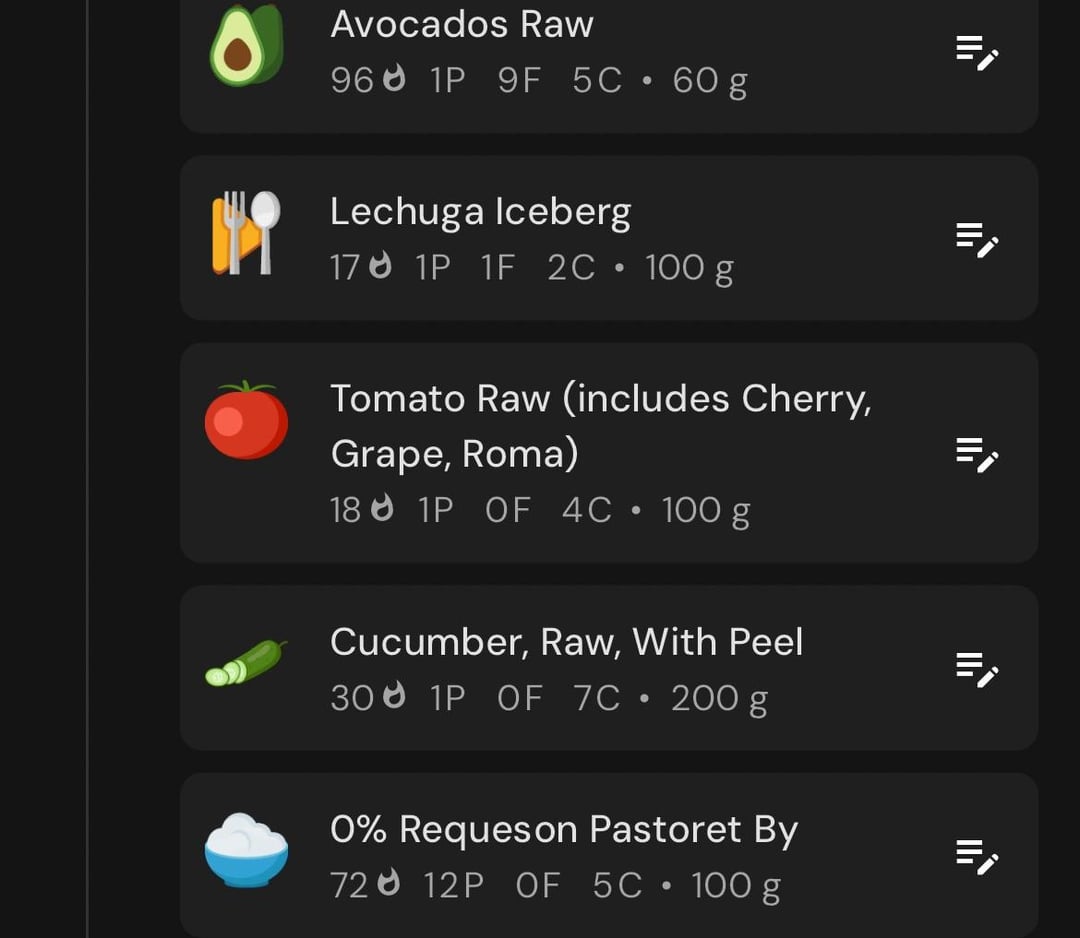
Task: Tap the edit icon for Lechuga Iceberg
Action: click(977, 240)
